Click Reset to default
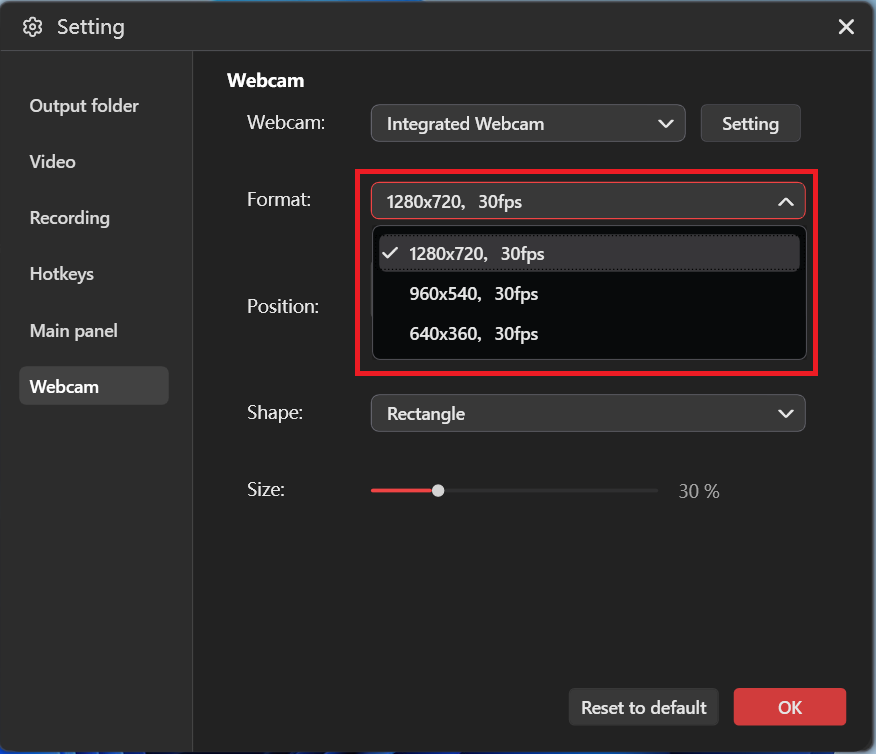Screen dimensions: 876x754 643,707
